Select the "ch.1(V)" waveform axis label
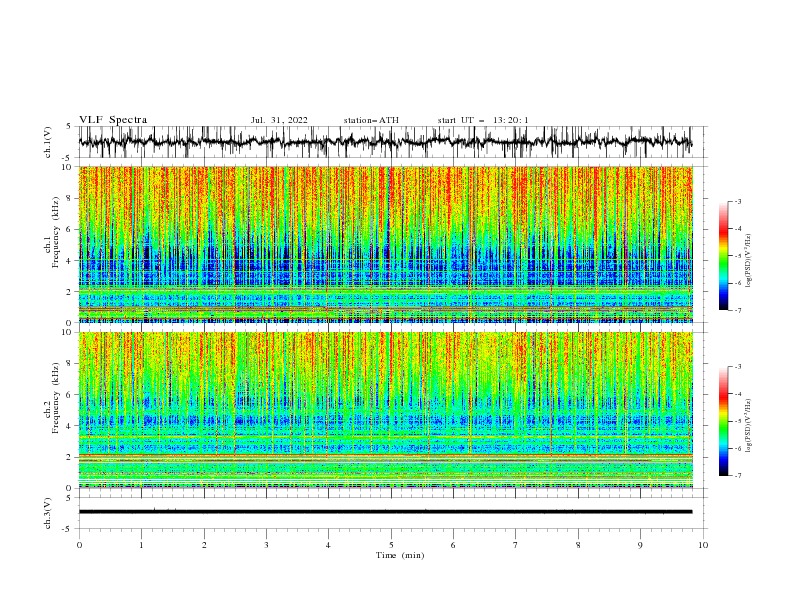792x612 pixels. tap(48, 142)
